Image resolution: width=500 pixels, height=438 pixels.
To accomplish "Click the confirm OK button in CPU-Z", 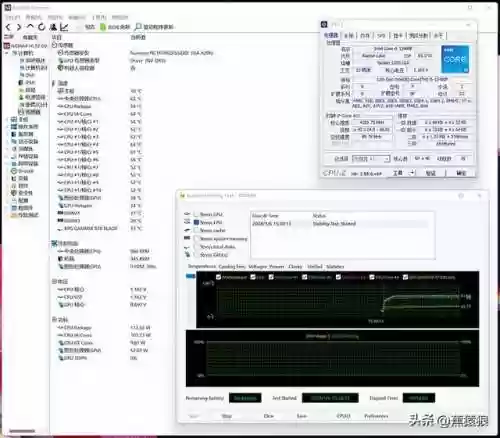I will tap(461, 173).
